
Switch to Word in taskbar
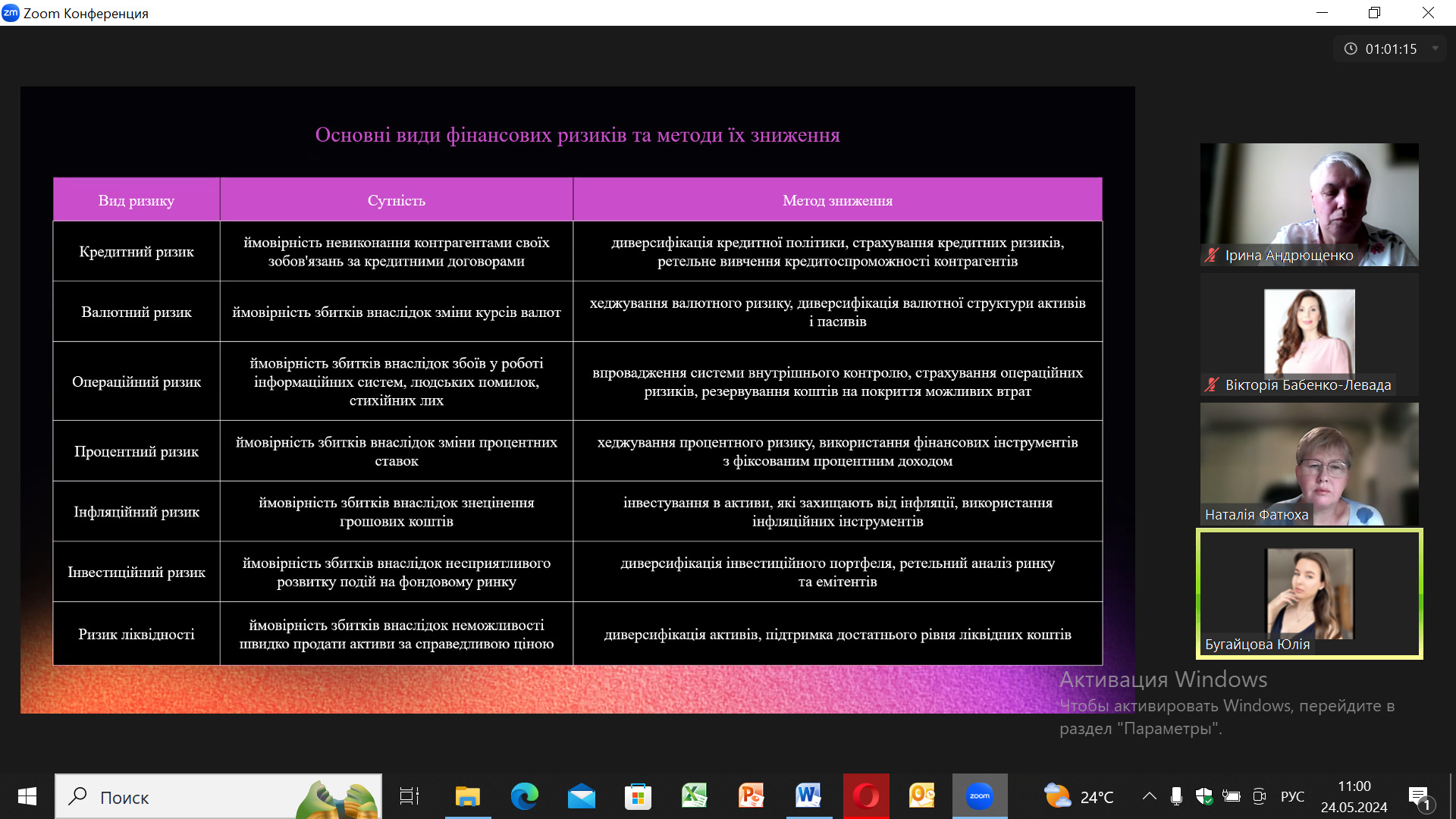[808, 796]
